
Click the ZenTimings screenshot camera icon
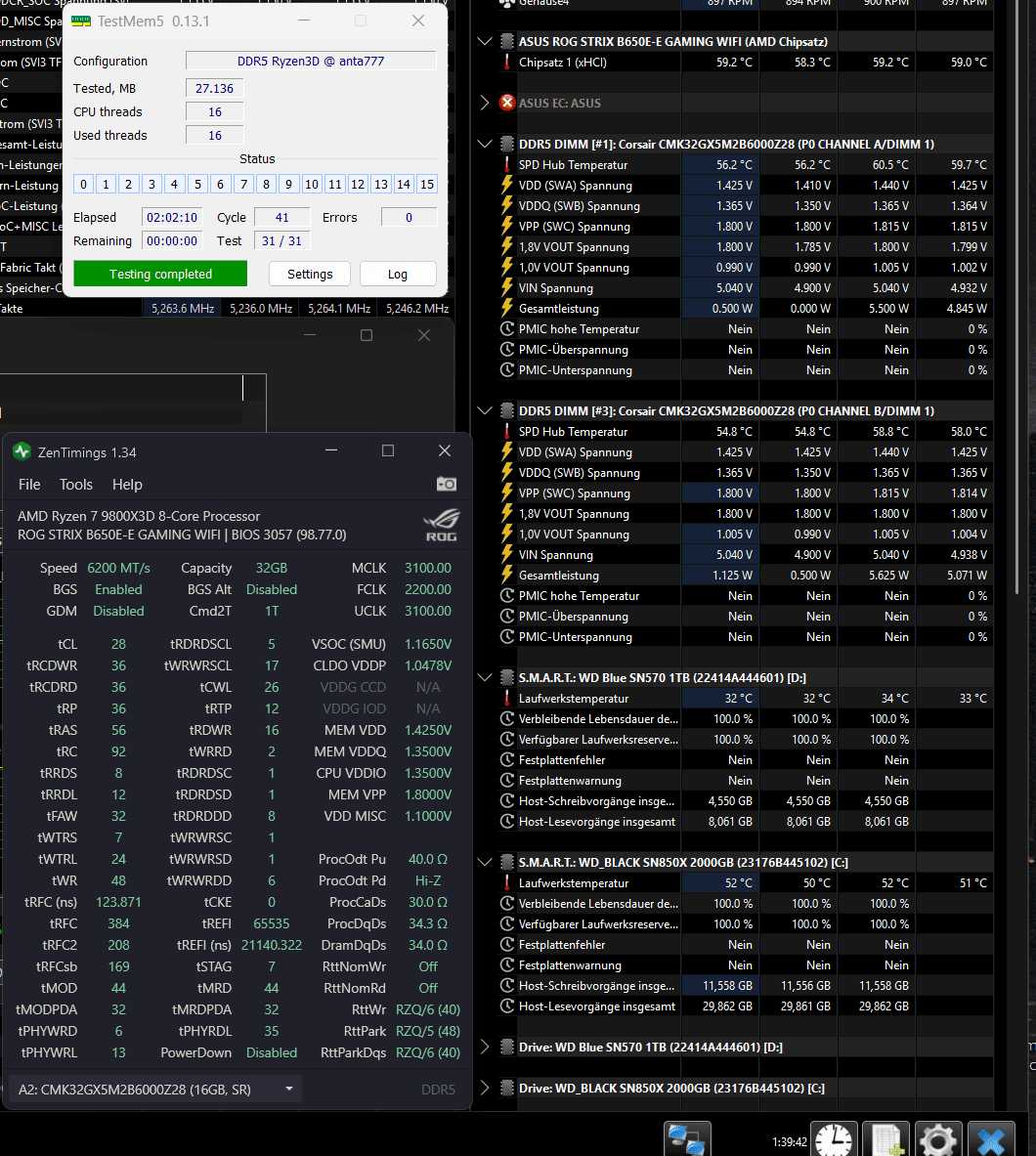(446, 484)
